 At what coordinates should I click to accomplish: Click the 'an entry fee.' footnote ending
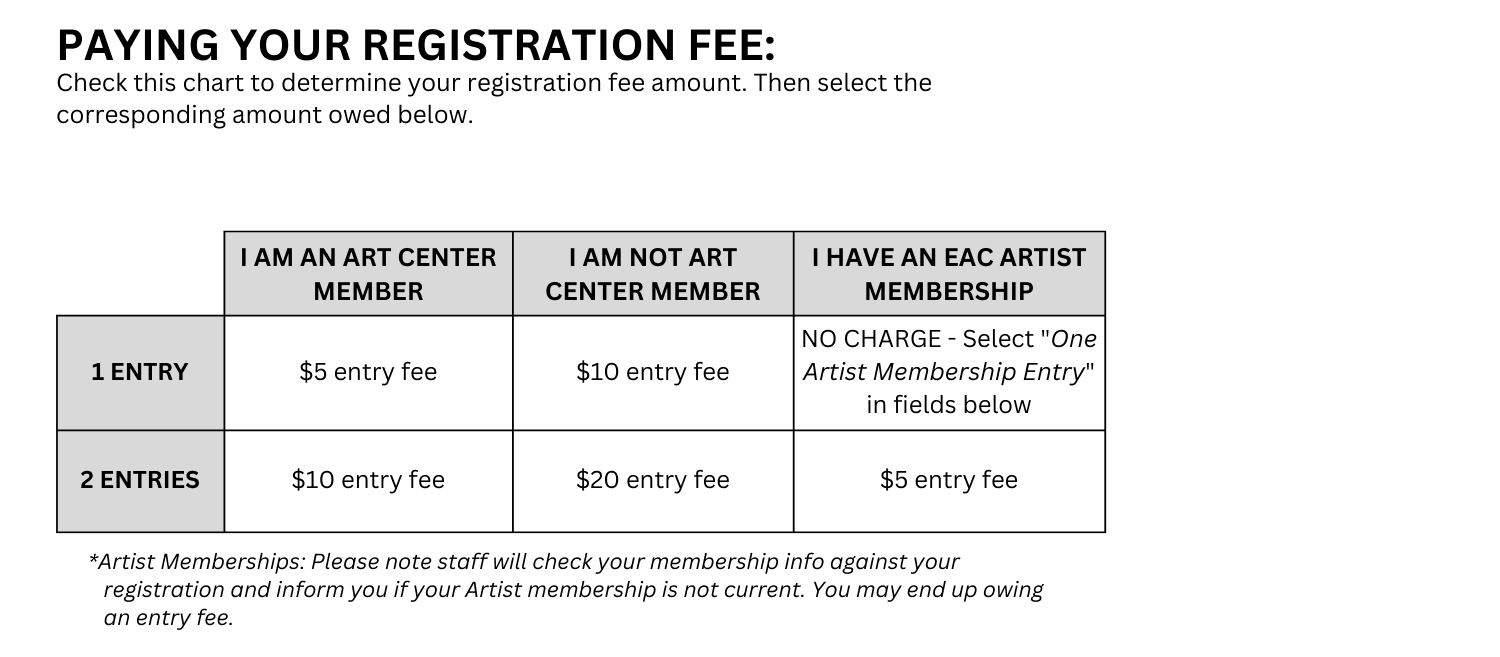(x=168, y=618)
